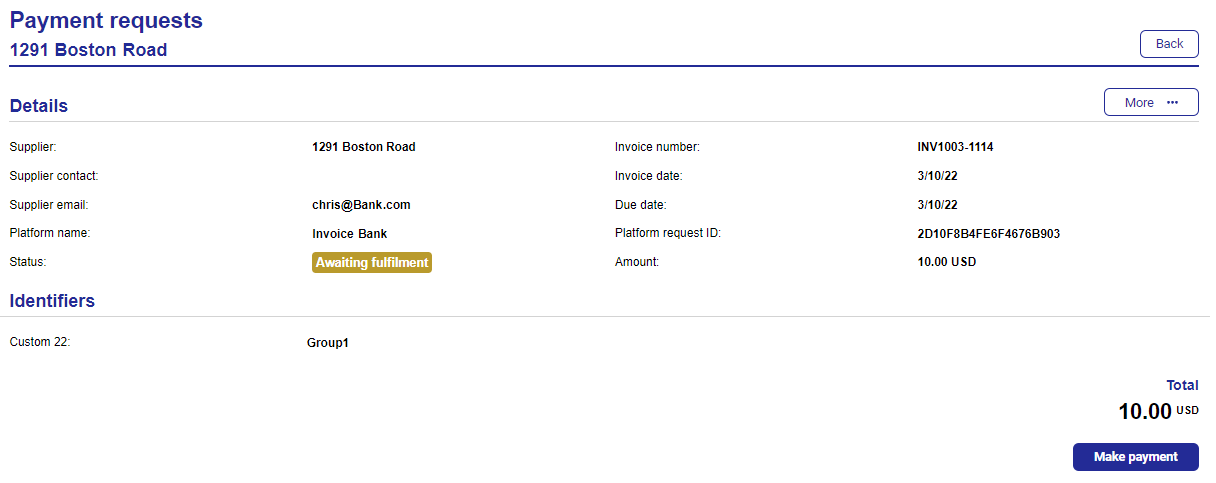
Task: Click the Due date label
Action: click(640, 205)
